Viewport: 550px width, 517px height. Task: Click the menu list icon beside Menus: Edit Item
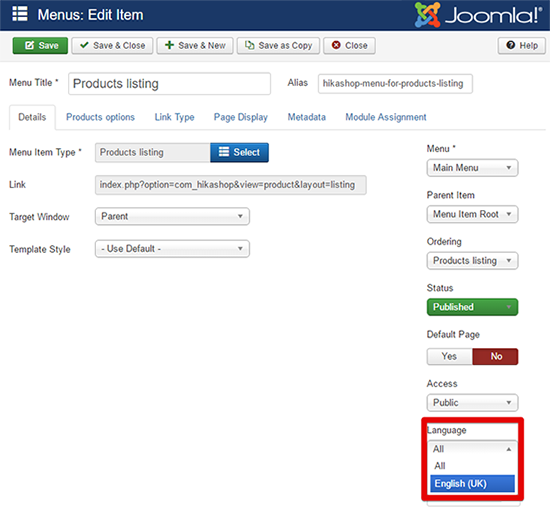pos(20,14)
